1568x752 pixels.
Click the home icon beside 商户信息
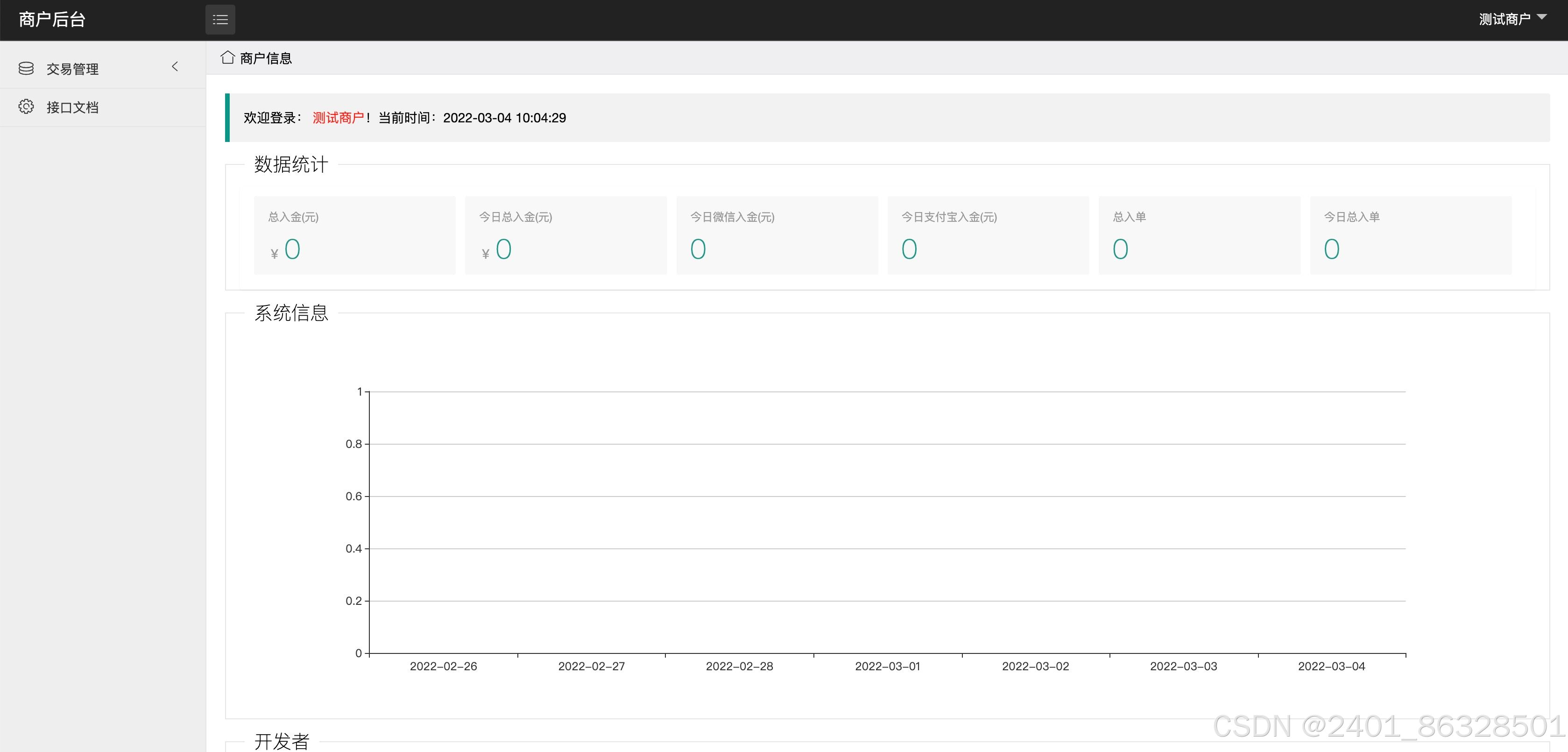point(228,57)
